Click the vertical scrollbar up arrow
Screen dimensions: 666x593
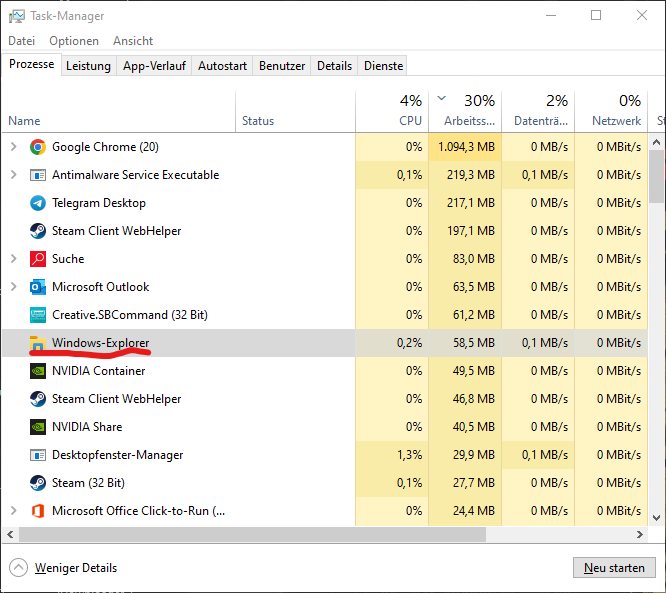(x=656, y=142)
